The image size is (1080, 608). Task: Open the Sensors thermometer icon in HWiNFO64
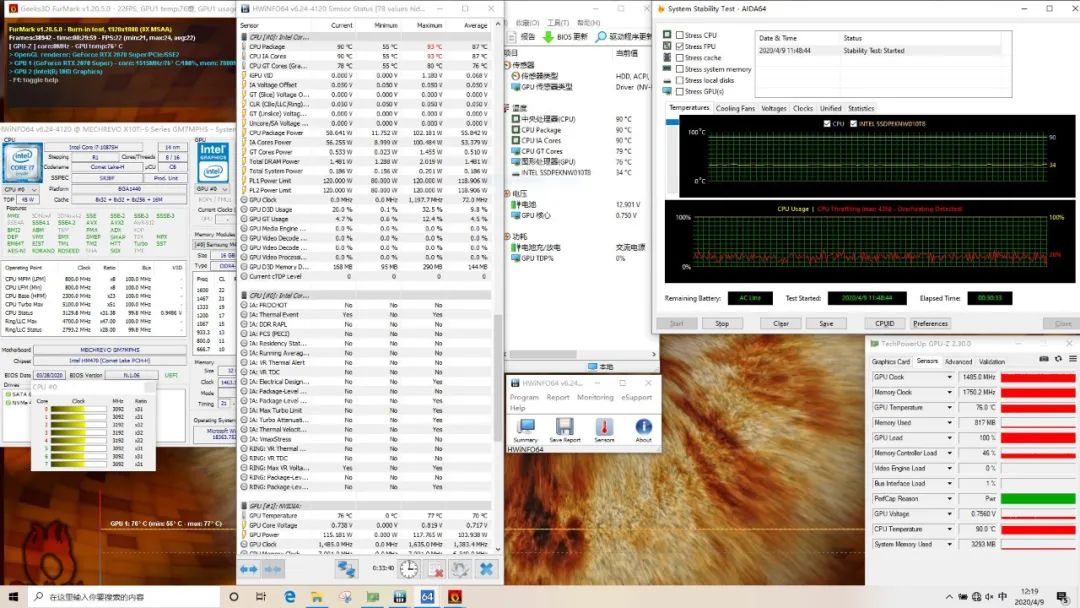tap(604, 428)
